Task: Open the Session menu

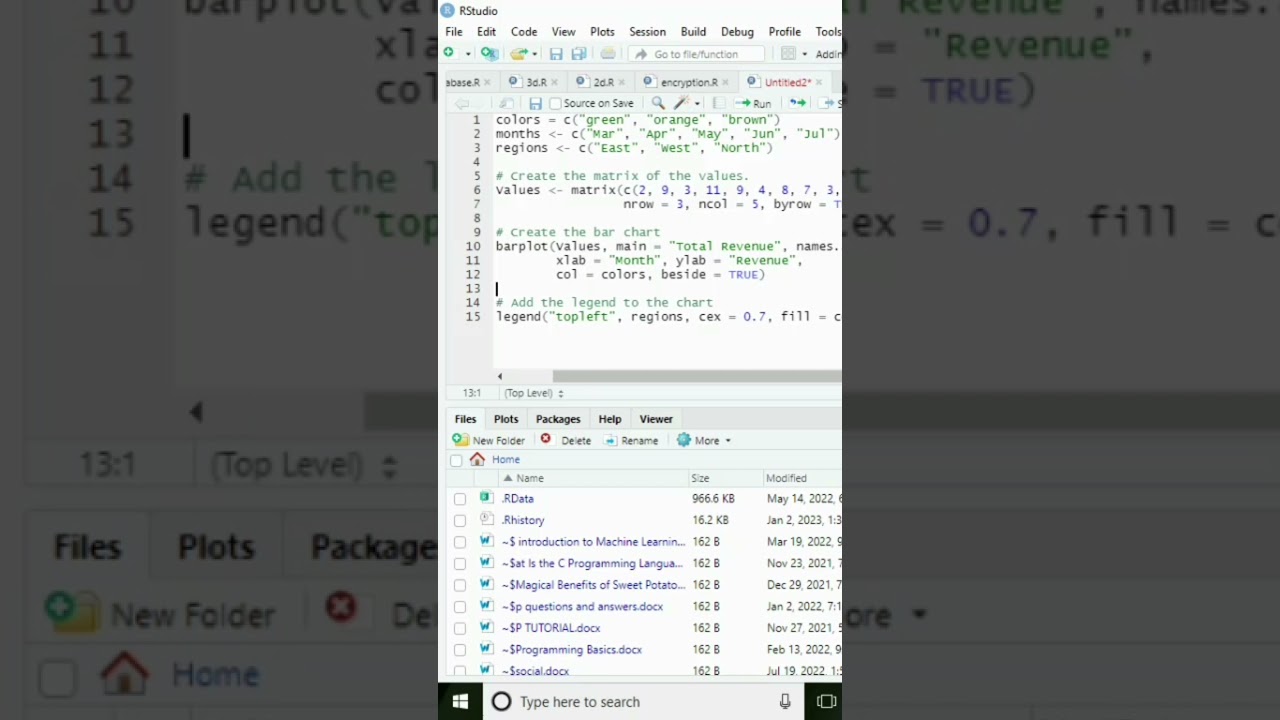Action: point(647,32)
